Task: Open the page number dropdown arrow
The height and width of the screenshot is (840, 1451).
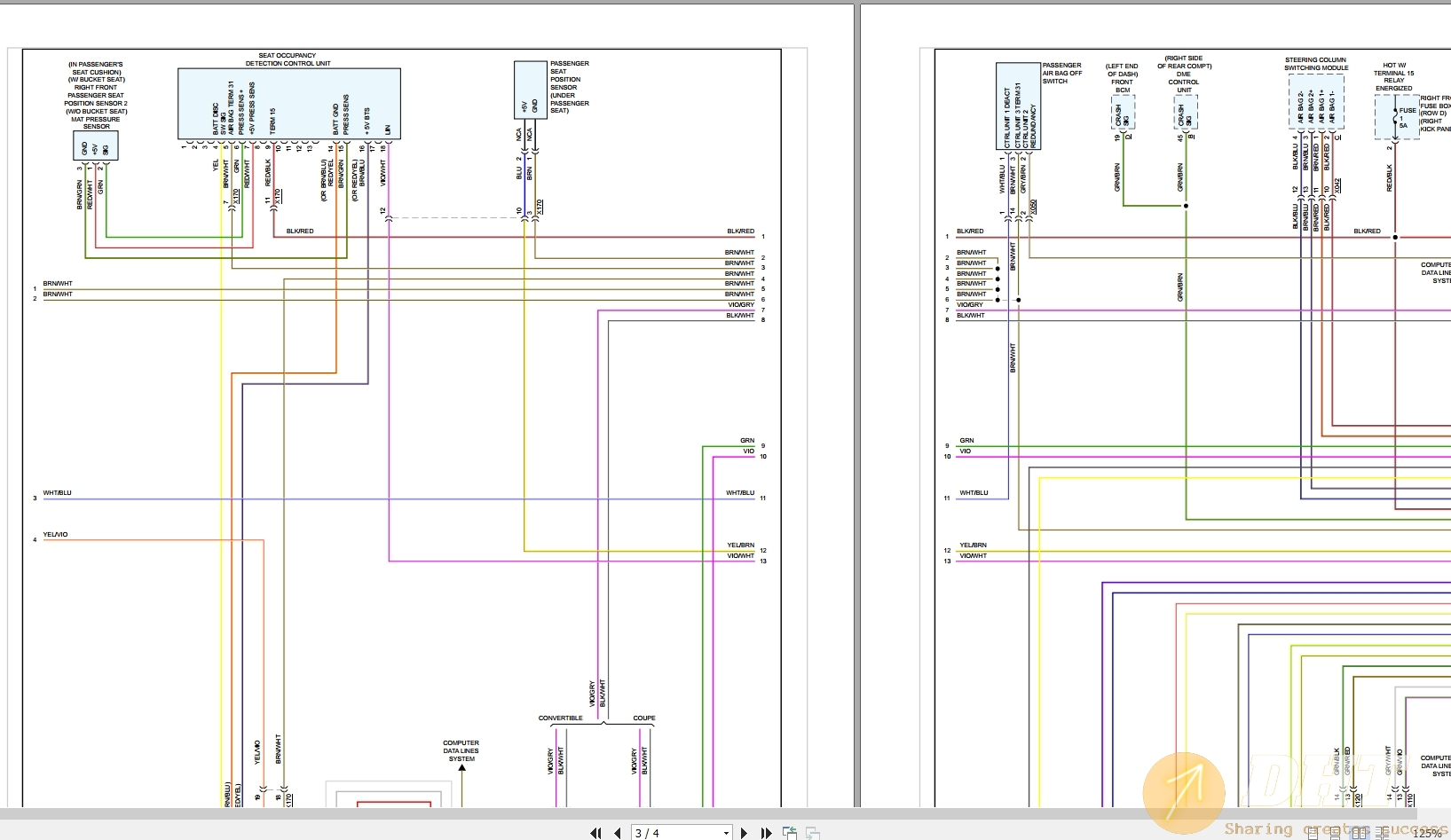Action: [x=726, y=833]
